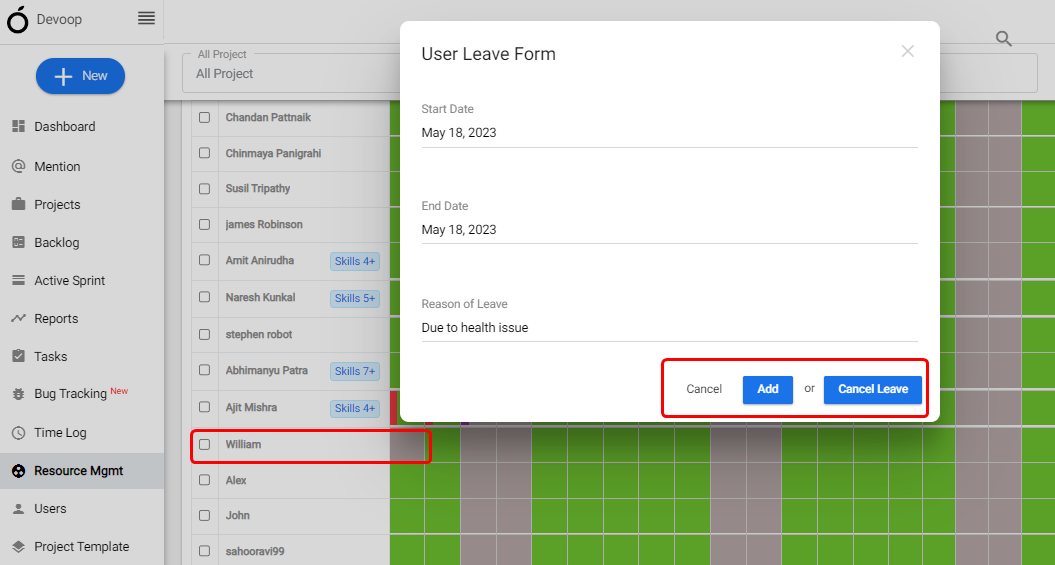Click the Cancel Leave button
The width and height of the screenshot is (1055, 565).
click(x=873, y=389)
